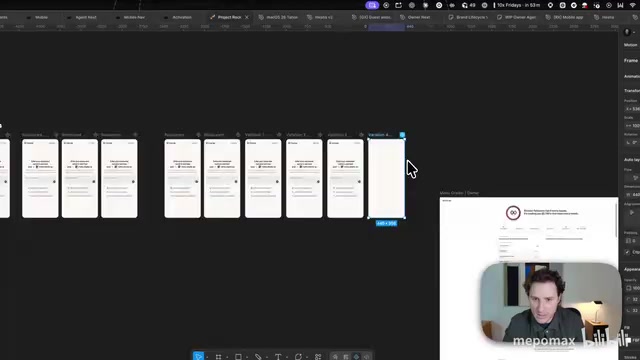Click the Variation 4 frame label
This screenshot has width=640, height=360.
click(x=380, y=135)
